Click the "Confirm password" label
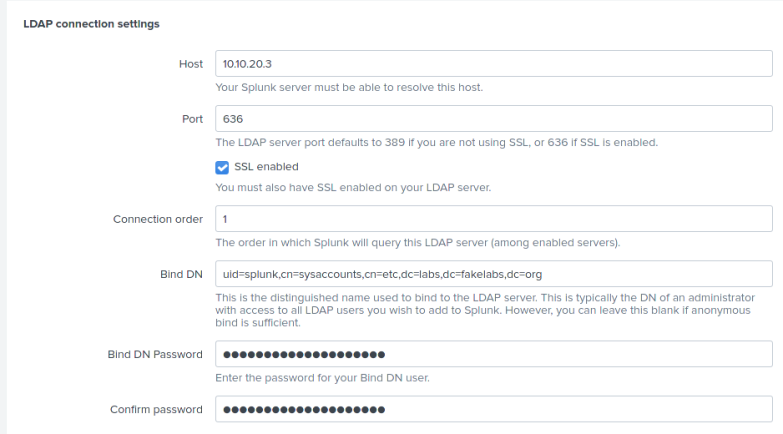 point(156,409)
